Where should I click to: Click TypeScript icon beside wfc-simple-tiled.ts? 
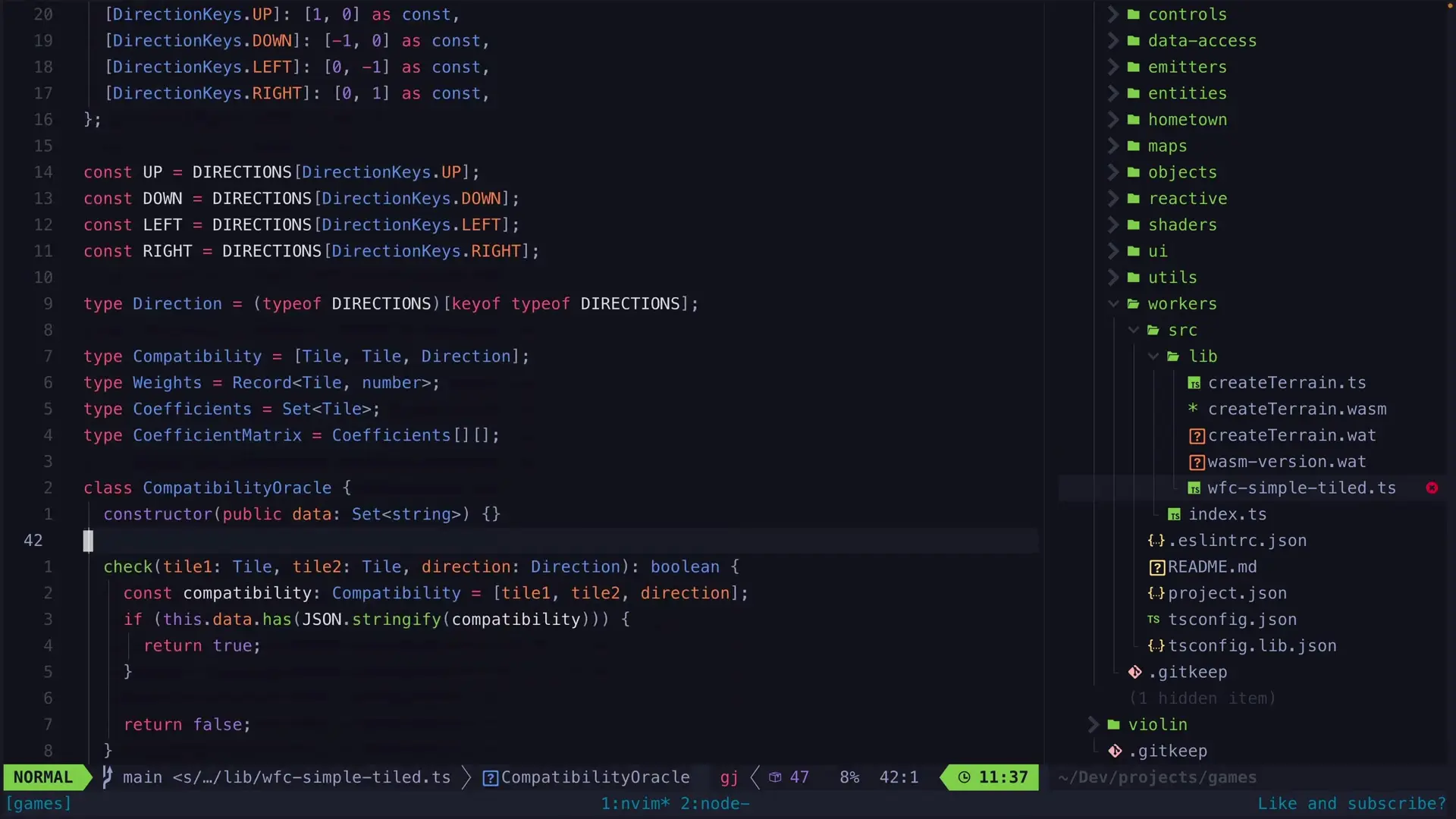click(x=1194, y=488)
